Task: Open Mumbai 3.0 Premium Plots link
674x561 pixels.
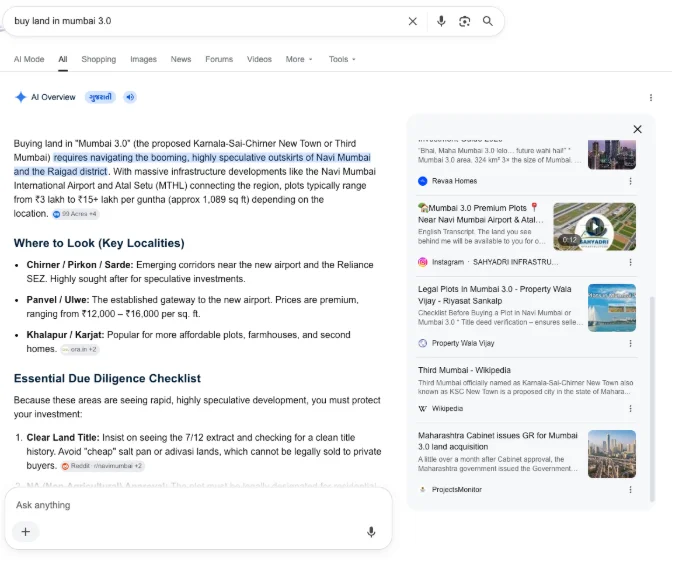Action: 480,214
